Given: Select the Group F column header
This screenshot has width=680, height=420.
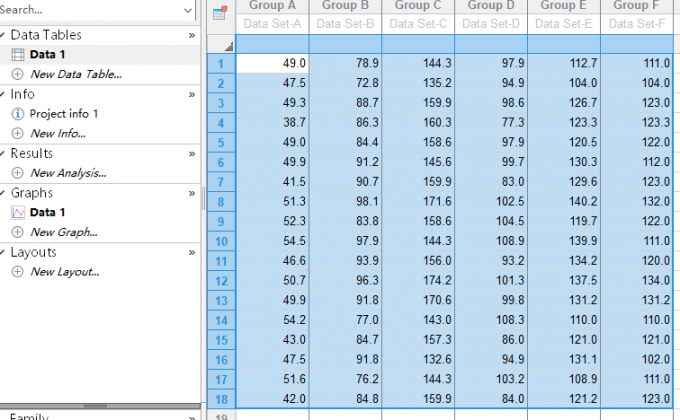Looking at the screenshot, I should (637, 6).
